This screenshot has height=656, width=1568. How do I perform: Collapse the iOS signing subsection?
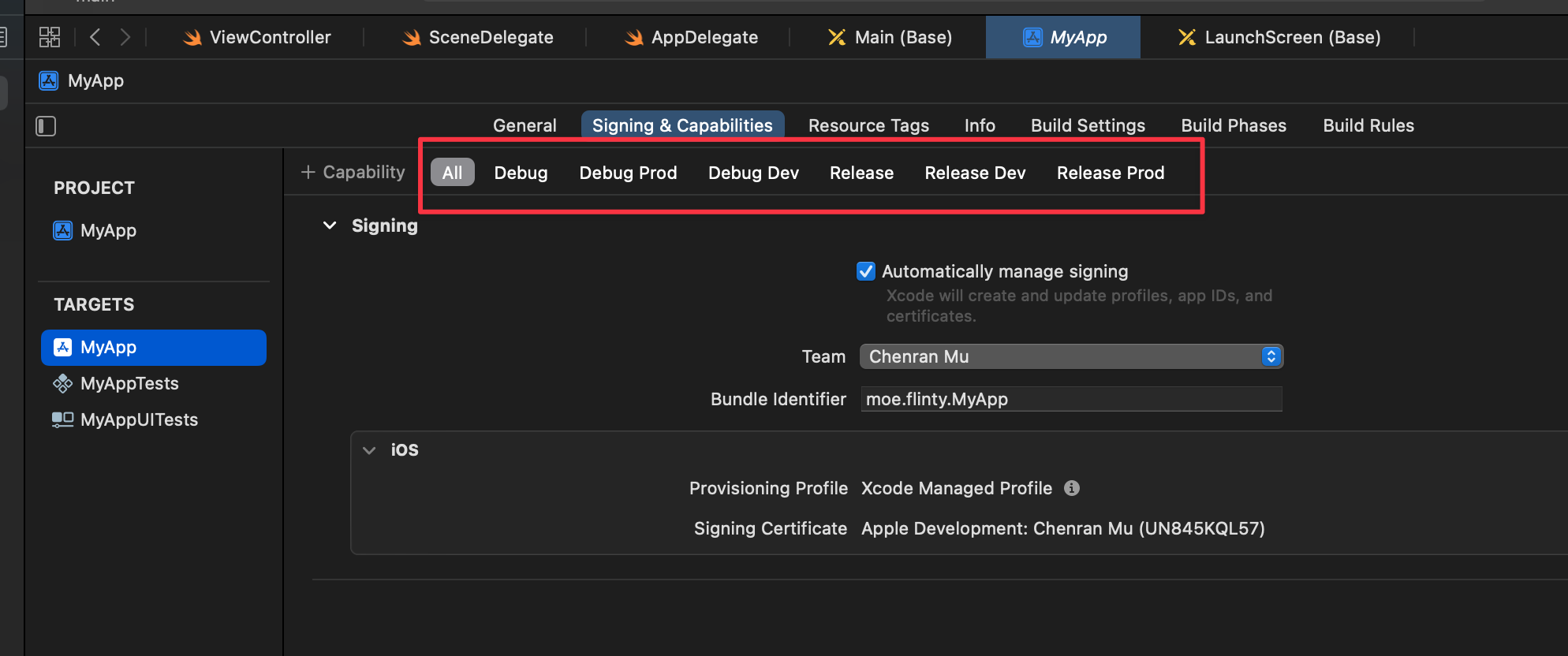coord(369,449)
